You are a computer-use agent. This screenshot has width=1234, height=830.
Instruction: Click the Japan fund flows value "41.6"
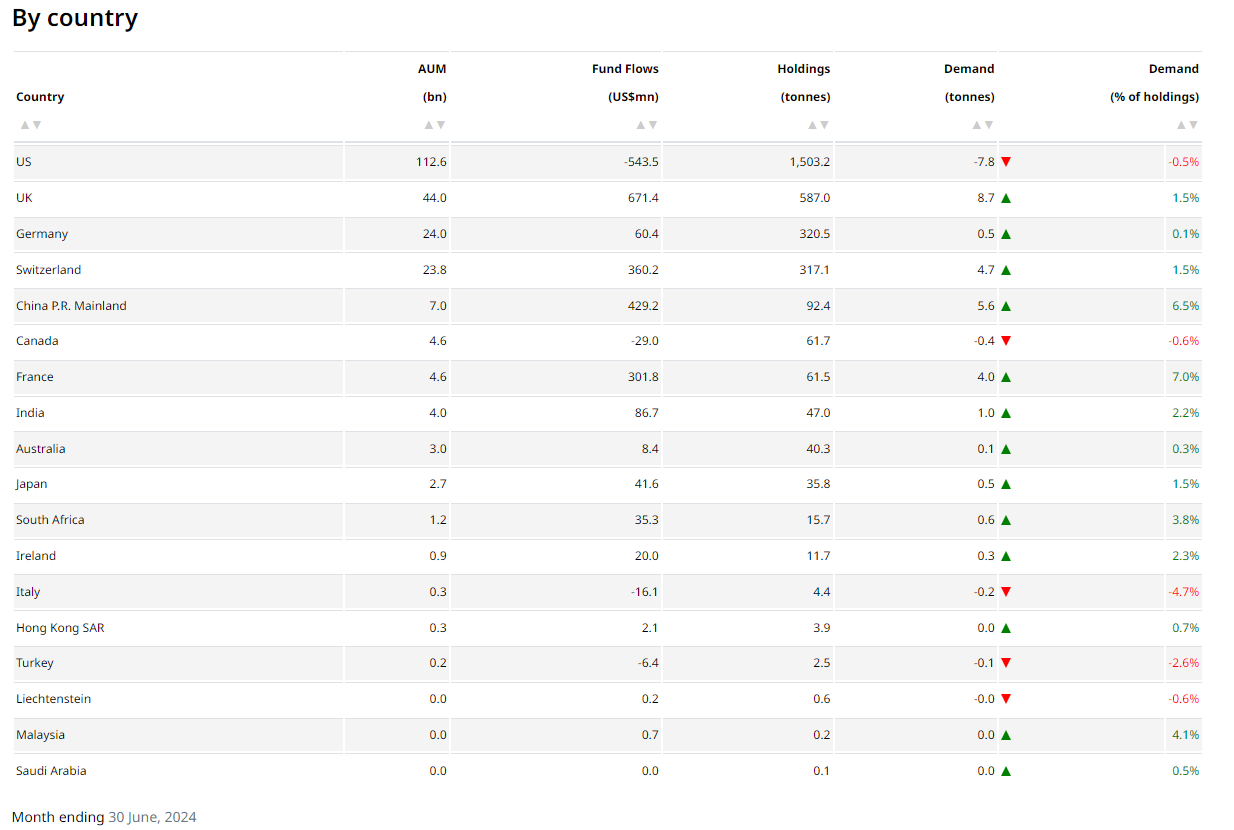click(647, 484)
